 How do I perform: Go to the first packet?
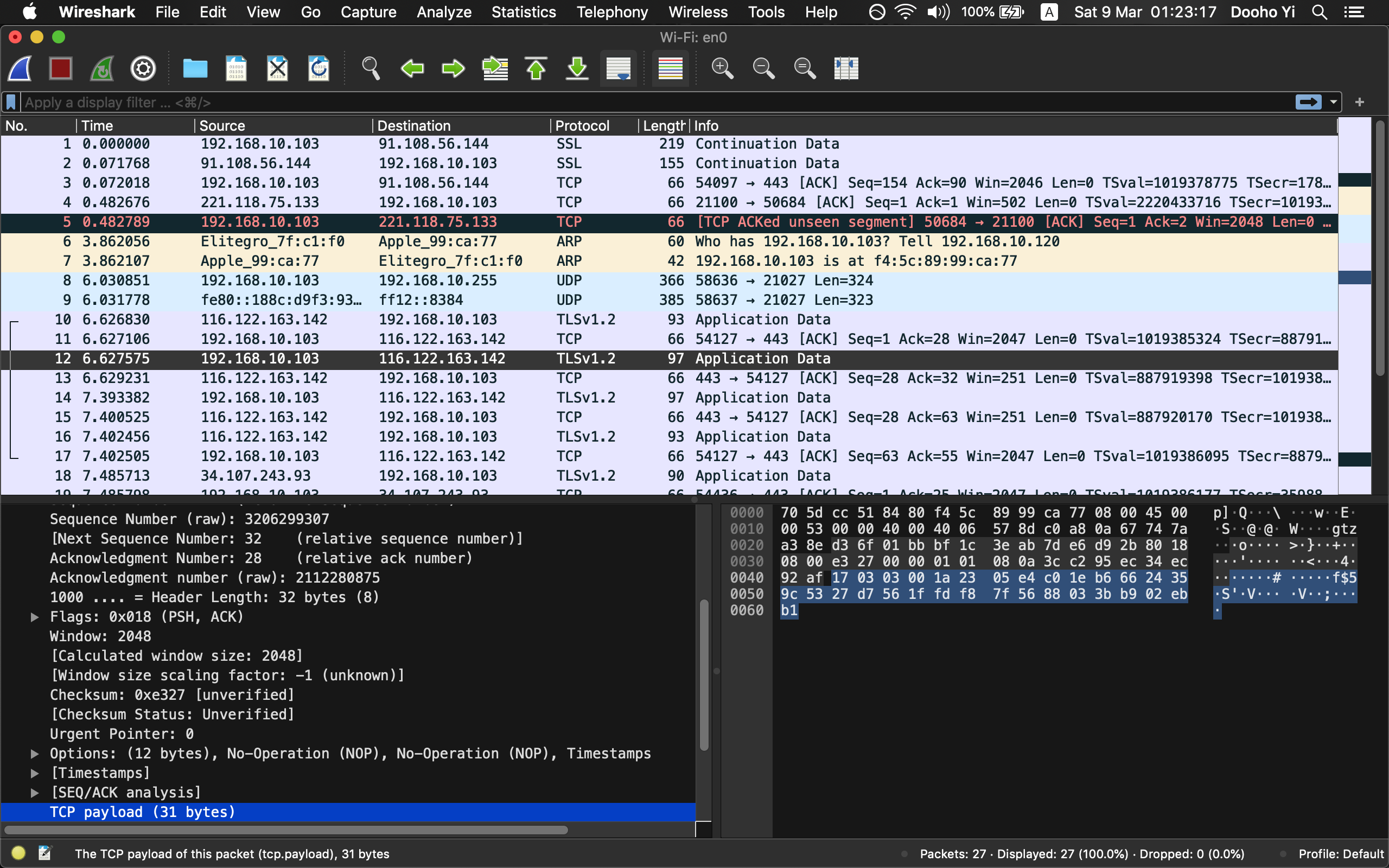click(536, 68)
